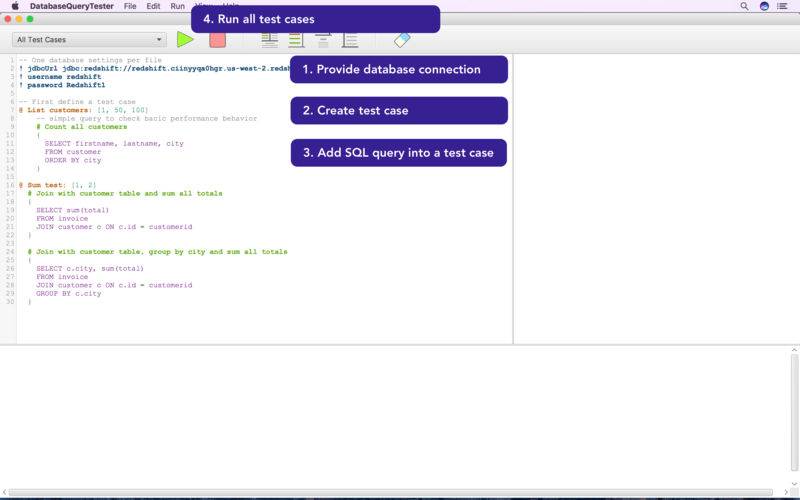Click inside the bottom output console area
The height and width of the screenshot is (500, 800).
[x=395, y=416]
